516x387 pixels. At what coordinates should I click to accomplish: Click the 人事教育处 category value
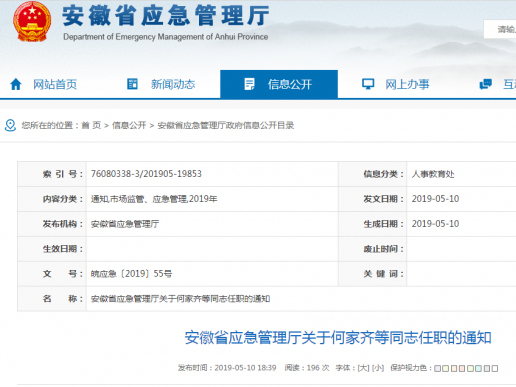433,174
